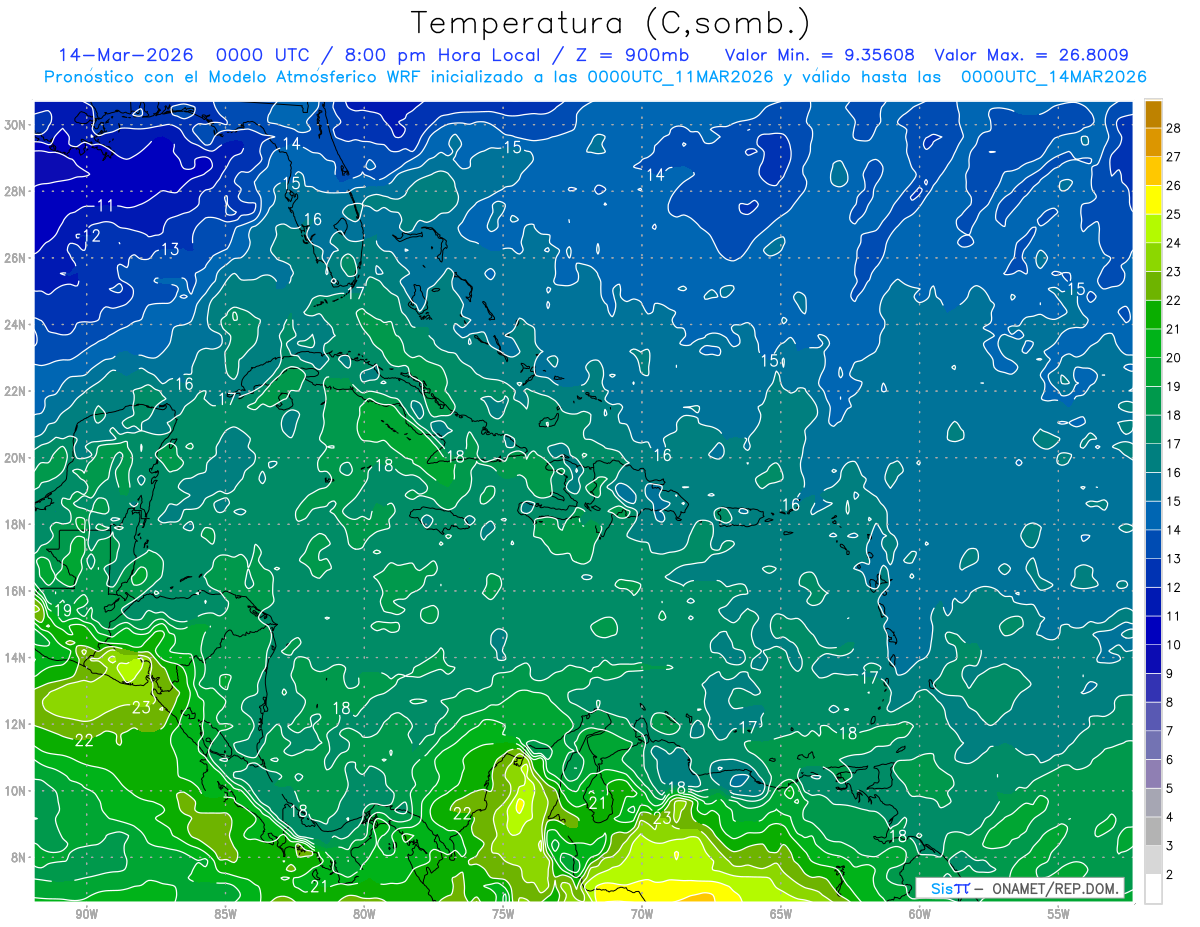Click the "27" label on the color scale

pos(1174,157)
